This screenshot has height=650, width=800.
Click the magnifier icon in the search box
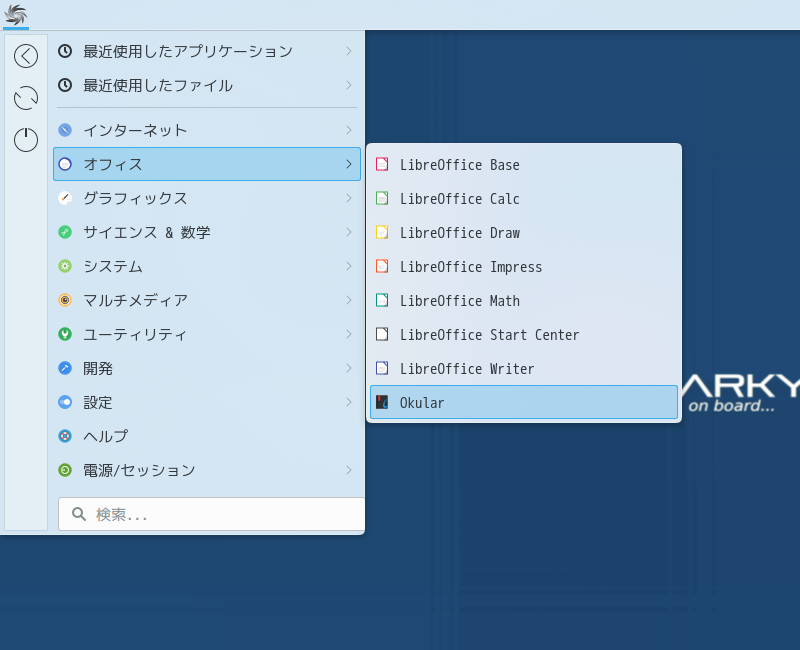79,514
